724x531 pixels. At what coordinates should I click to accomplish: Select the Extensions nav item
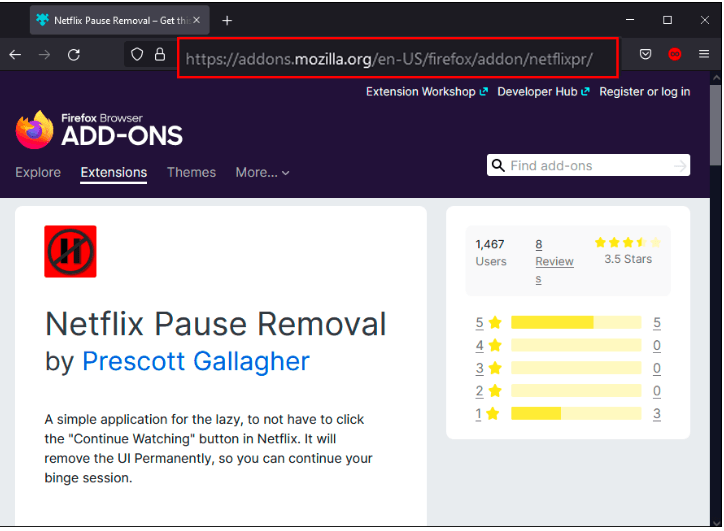[x=114, y=173]
